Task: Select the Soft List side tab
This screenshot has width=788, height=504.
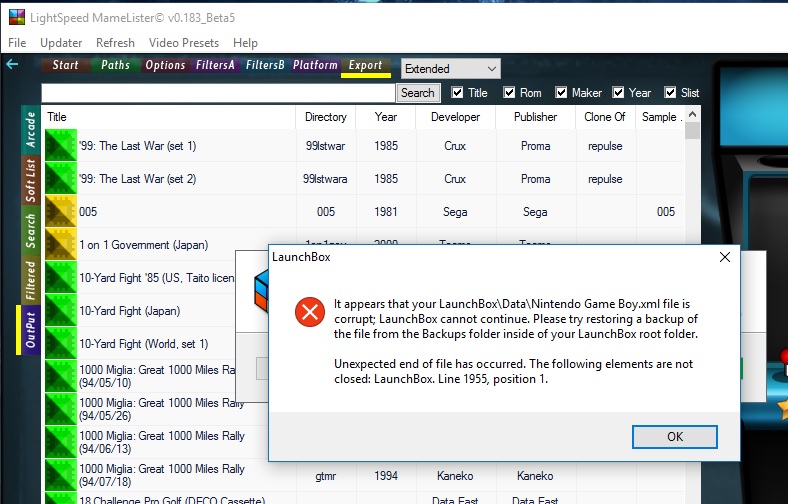Action: [x=31, y=180]
